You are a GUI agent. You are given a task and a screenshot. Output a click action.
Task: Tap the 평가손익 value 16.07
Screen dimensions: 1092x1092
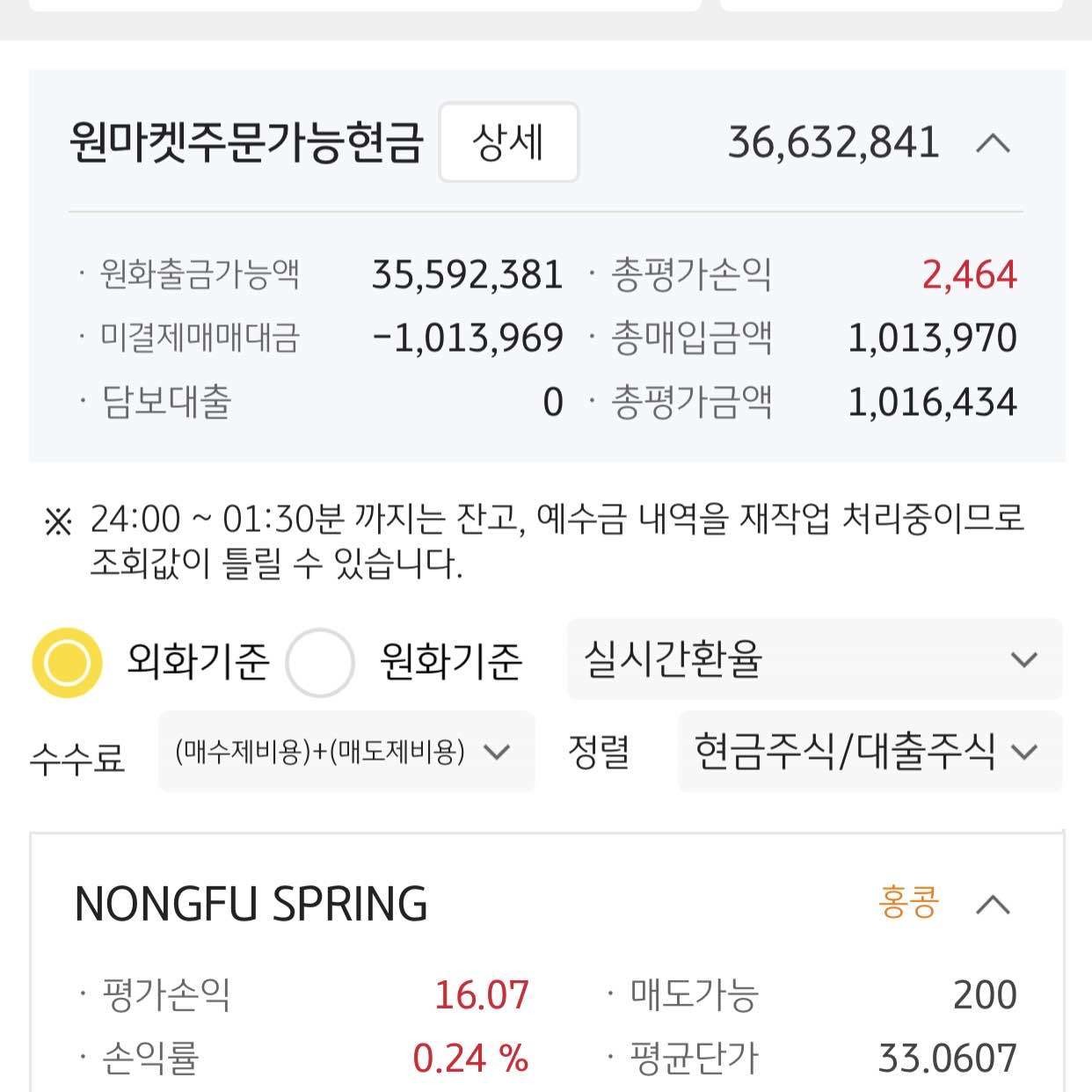point(482,995)
